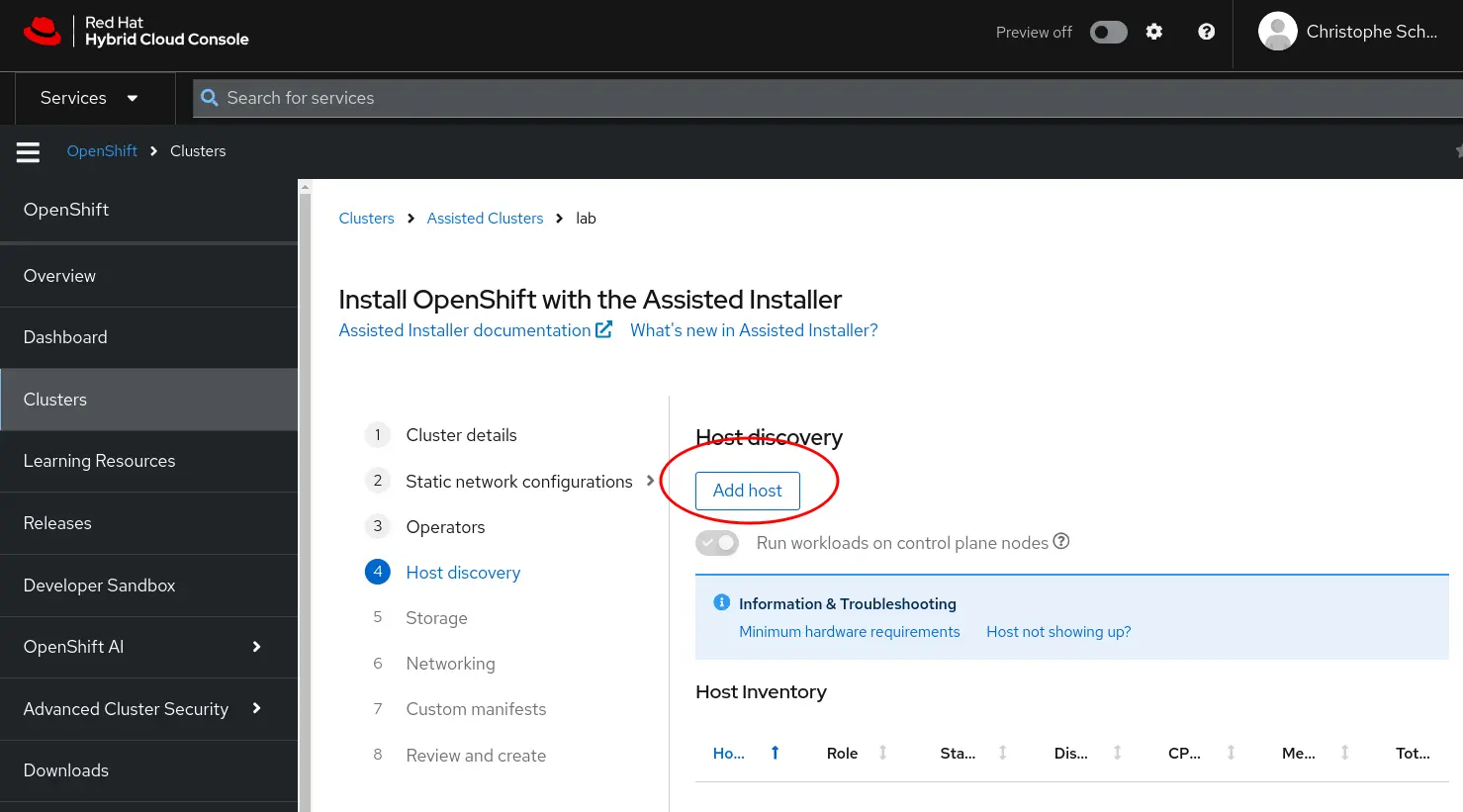
Task: Click the Role column header
Action: click(842, 754)
